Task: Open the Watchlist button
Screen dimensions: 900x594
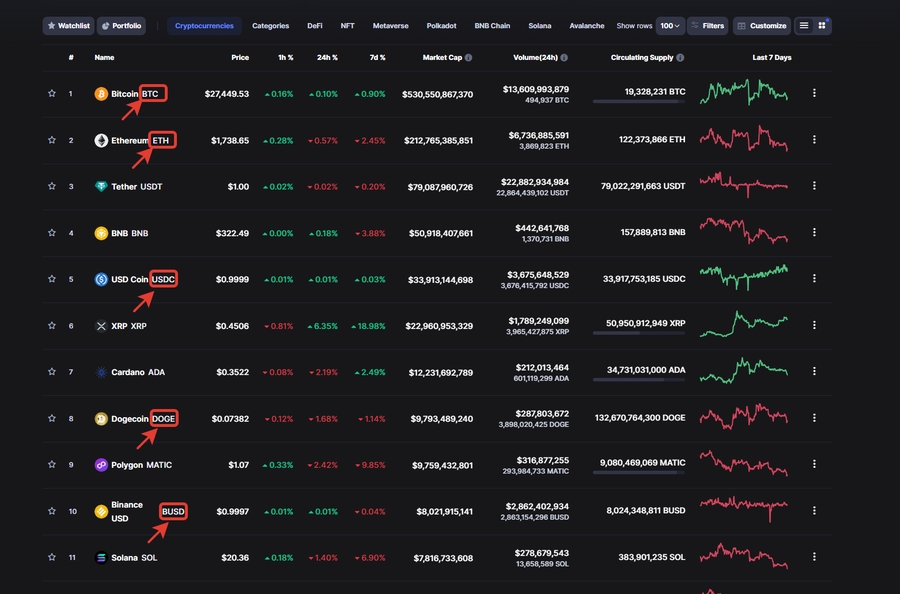Action: (x=68, y=26)
